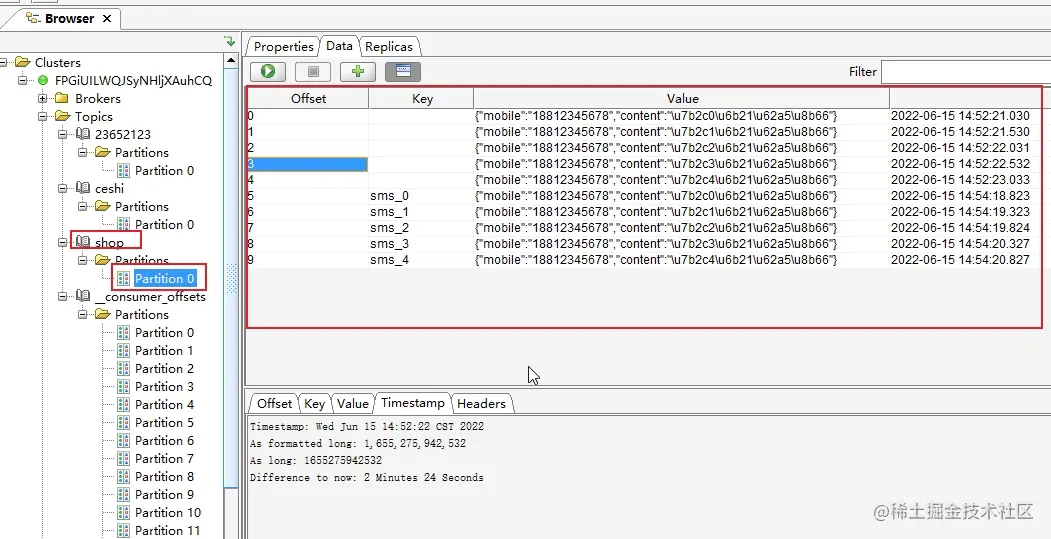Screen dimensions: 1051x539
Task: Select the Timestamp detail tab
Action: tap(413, 403)
